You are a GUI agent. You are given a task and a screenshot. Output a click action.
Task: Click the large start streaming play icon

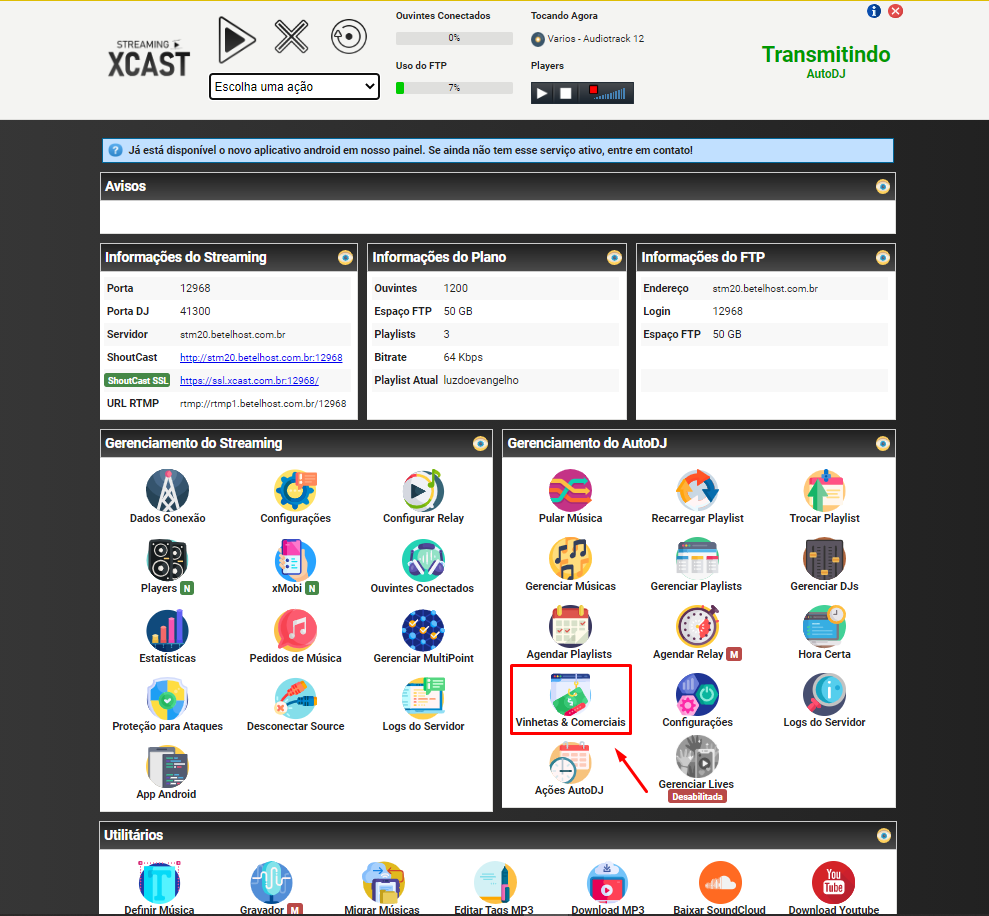point(237,38)
